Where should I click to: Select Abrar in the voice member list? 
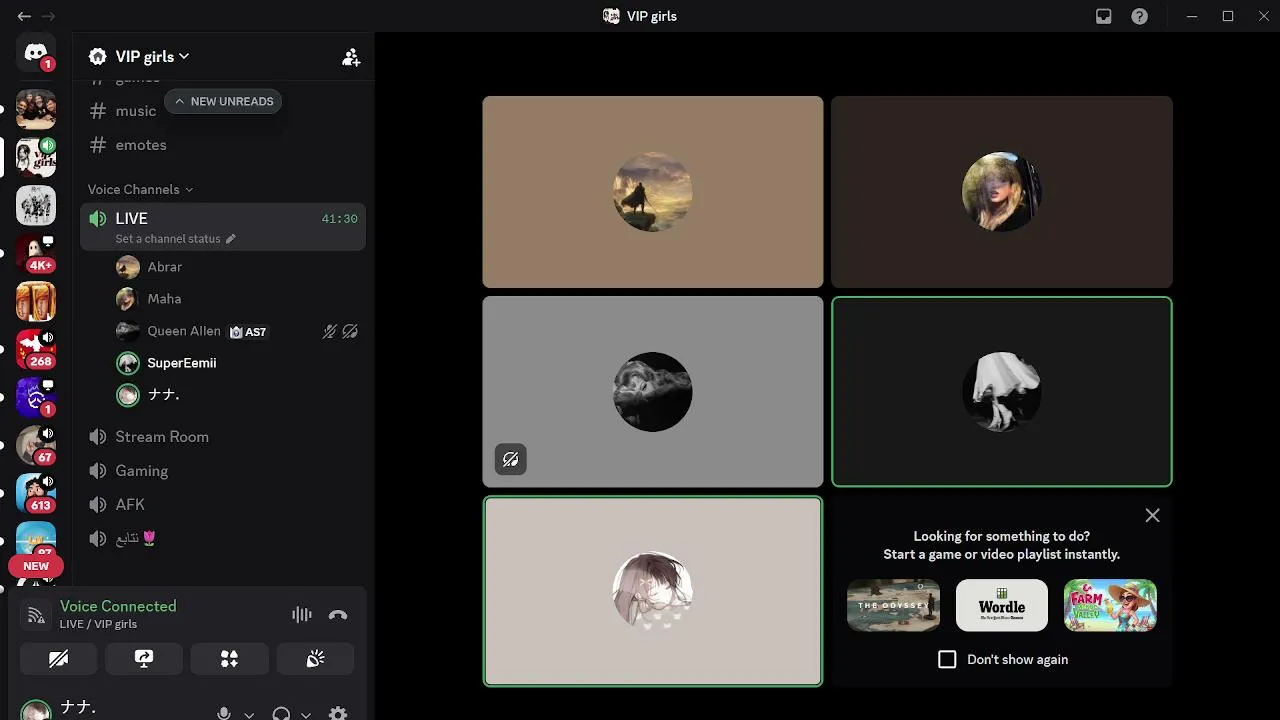coord(237,267)
